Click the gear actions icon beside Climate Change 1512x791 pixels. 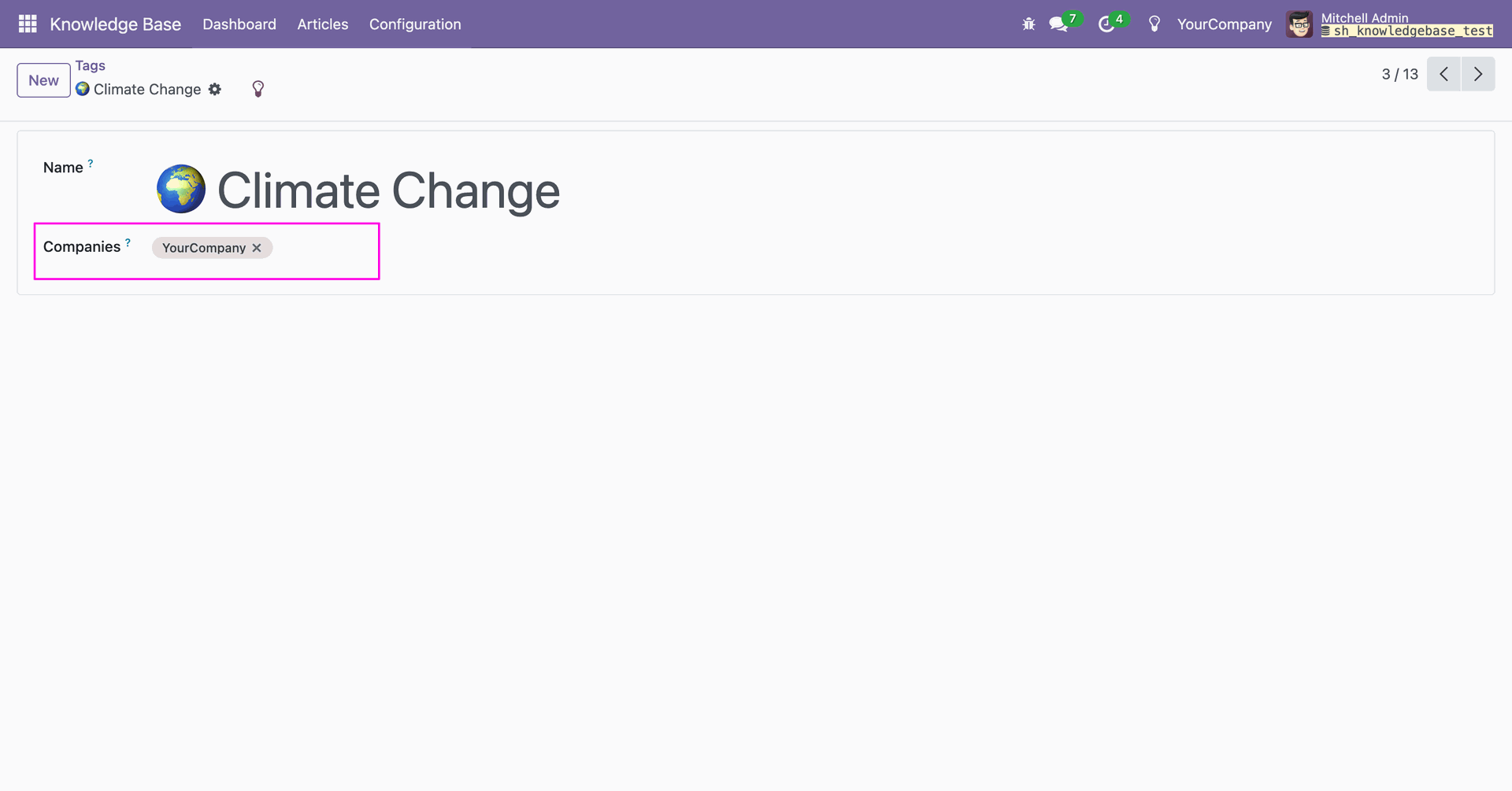215,90
